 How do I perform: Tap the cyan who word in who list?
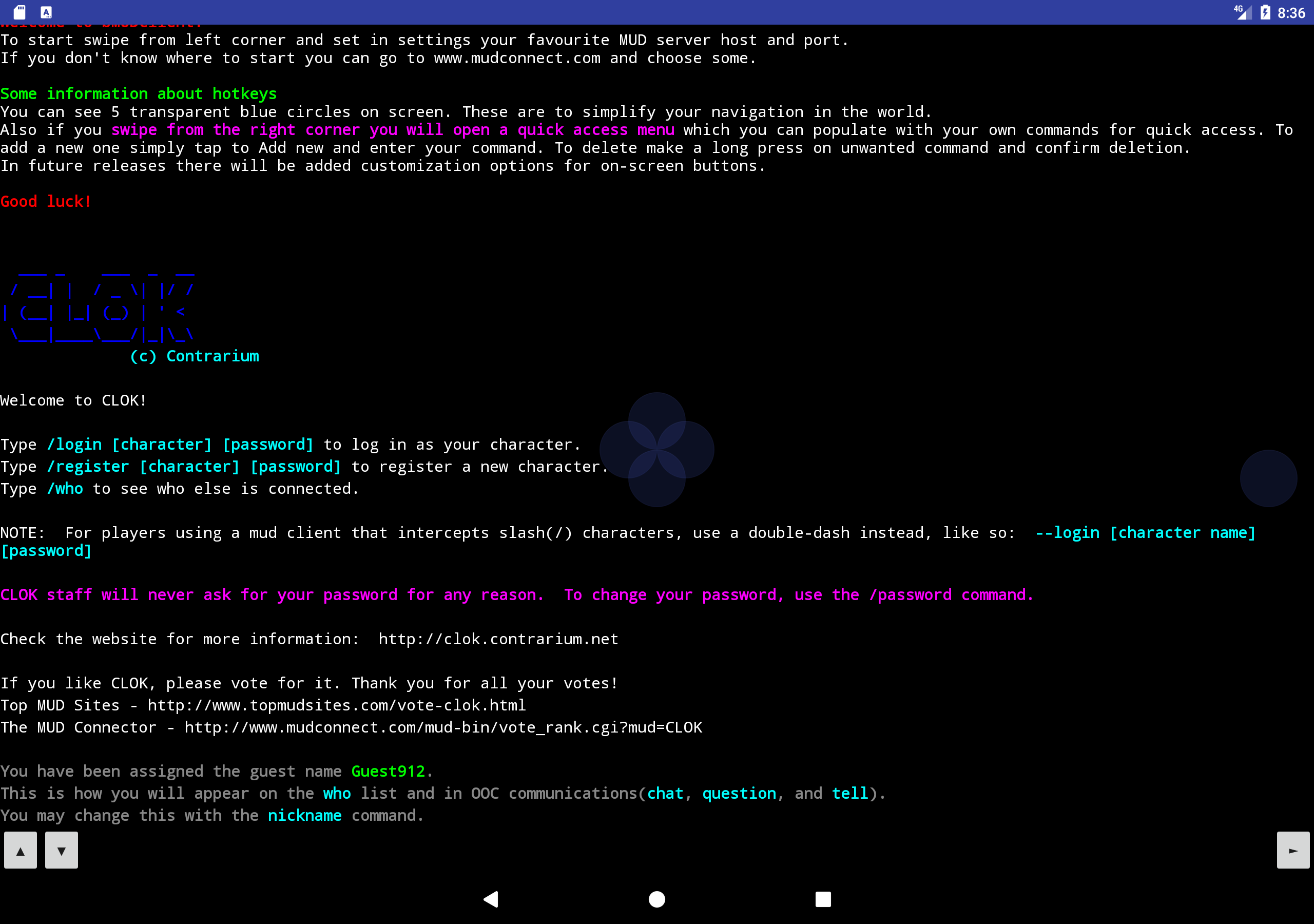337,794
